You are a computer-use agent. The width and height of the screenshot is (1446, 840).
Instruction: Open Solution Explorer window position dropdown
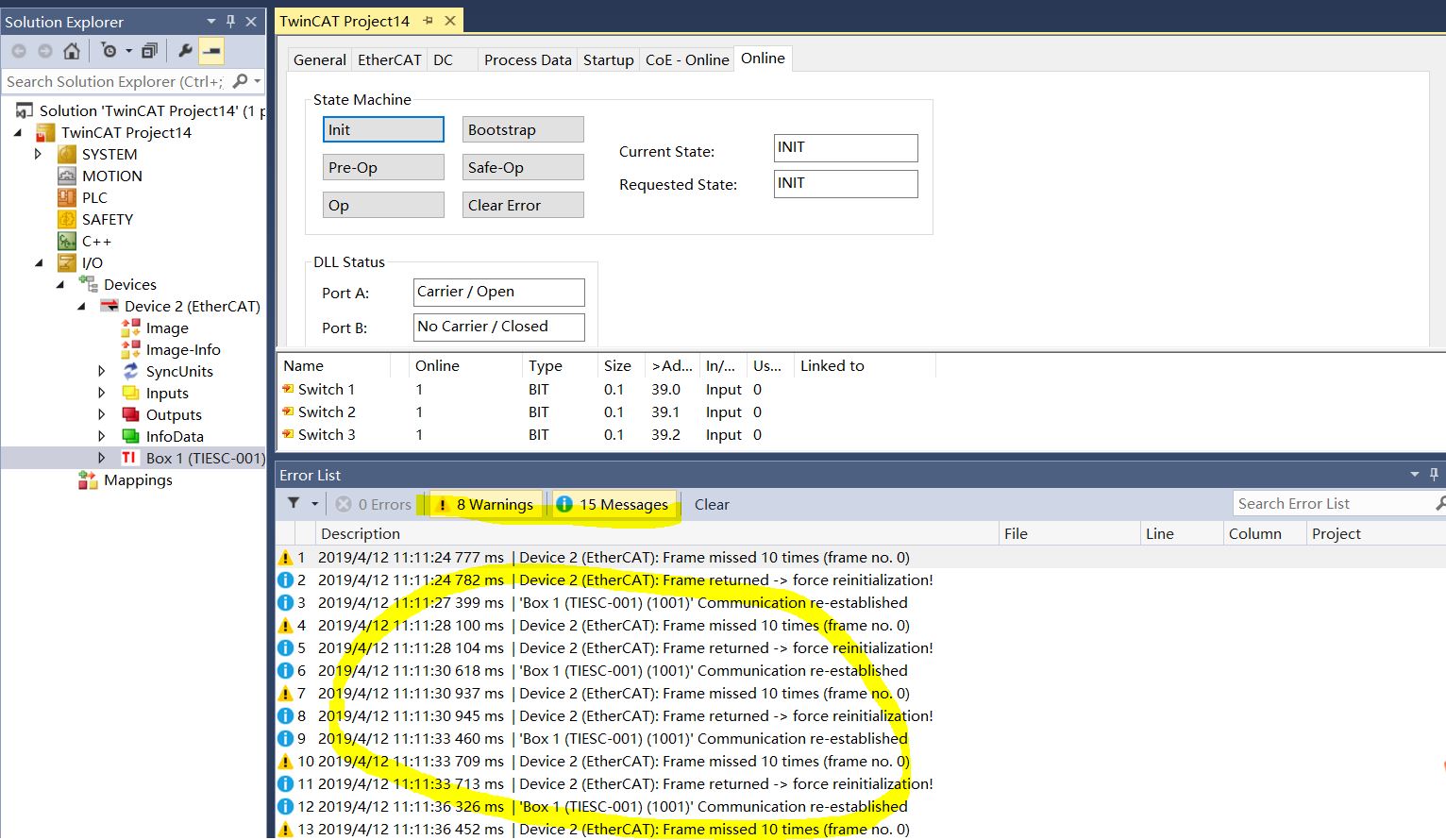click(x=211, y=22)
